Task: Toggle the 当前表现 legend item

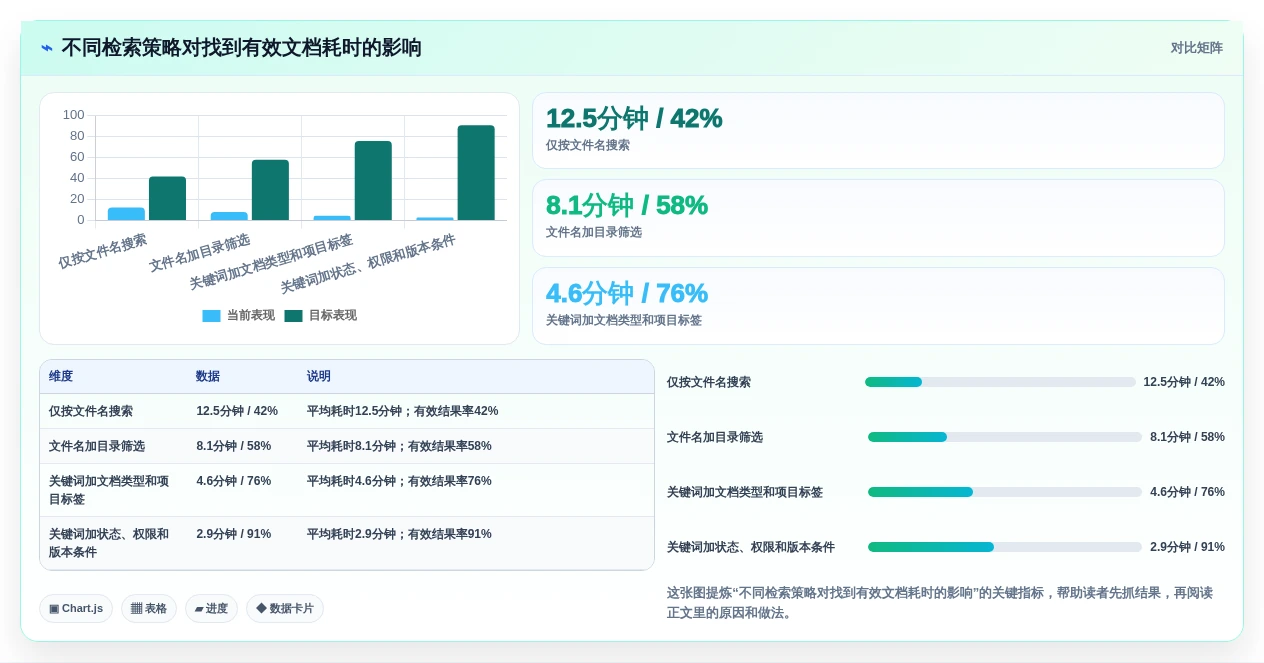Action: [238, 315]
